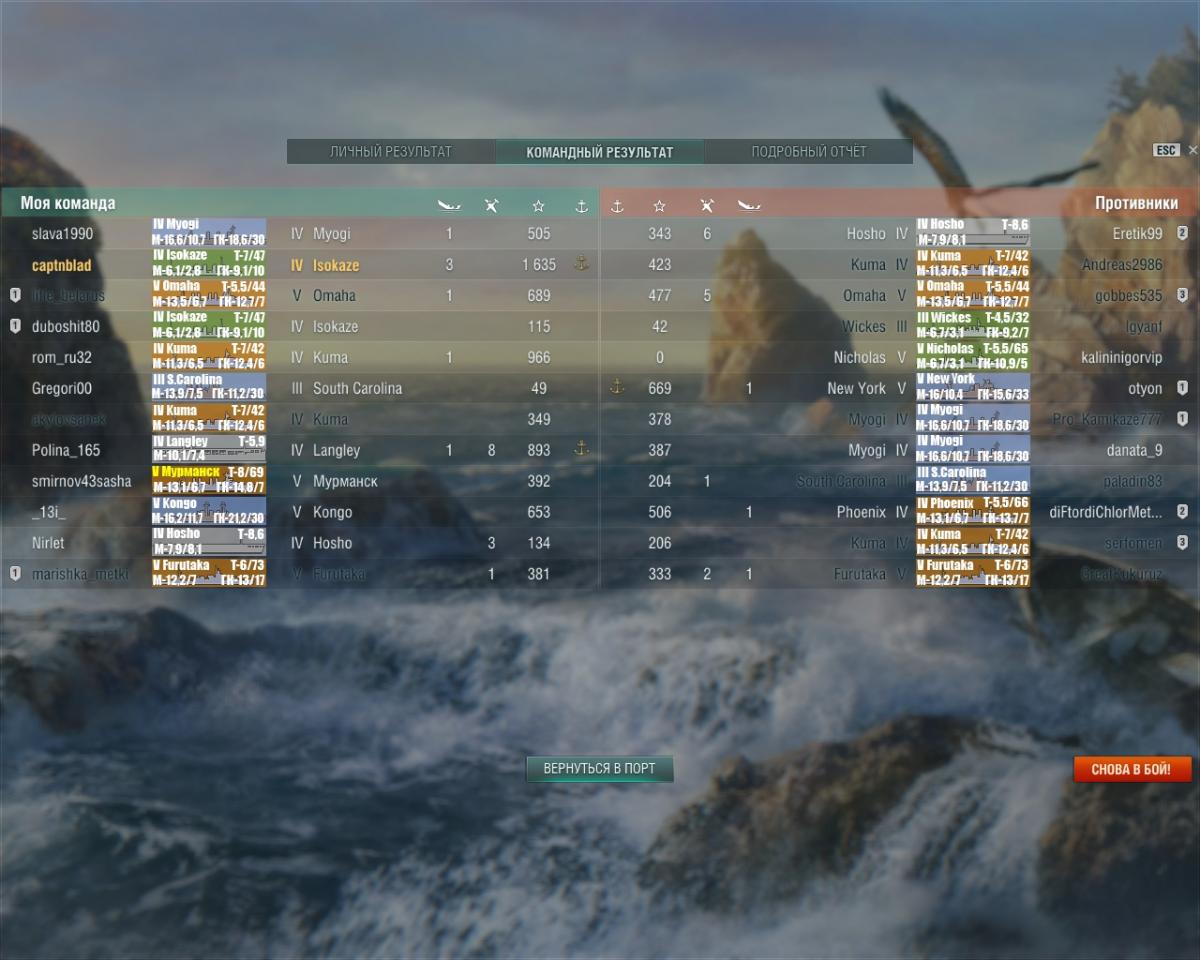Close the results screen with the ESC X

pyautogui.click(x=1192, y=150)
